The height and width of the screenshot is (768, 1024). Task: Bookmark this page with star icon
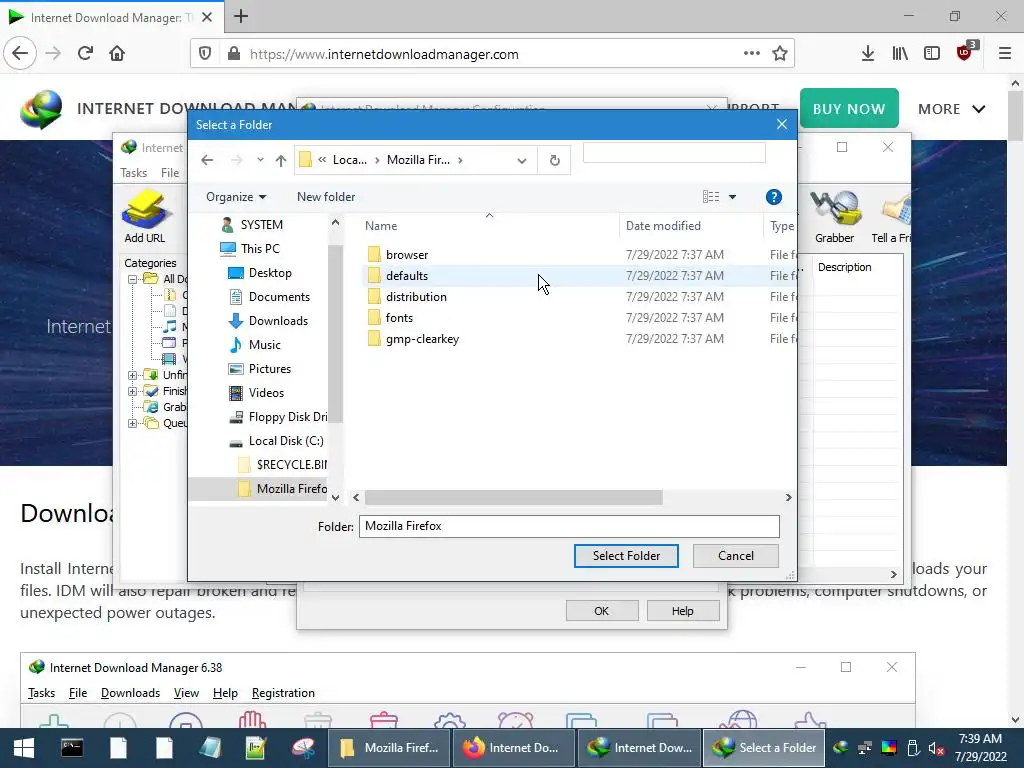click(780, 54)
